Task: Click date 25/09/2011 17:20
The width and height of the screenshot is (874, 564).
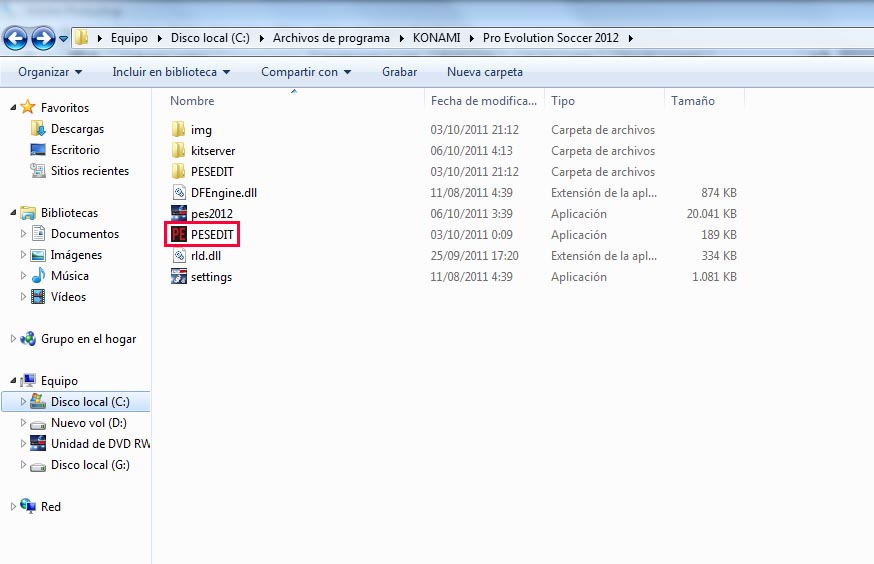Action: tap(474, 256)
